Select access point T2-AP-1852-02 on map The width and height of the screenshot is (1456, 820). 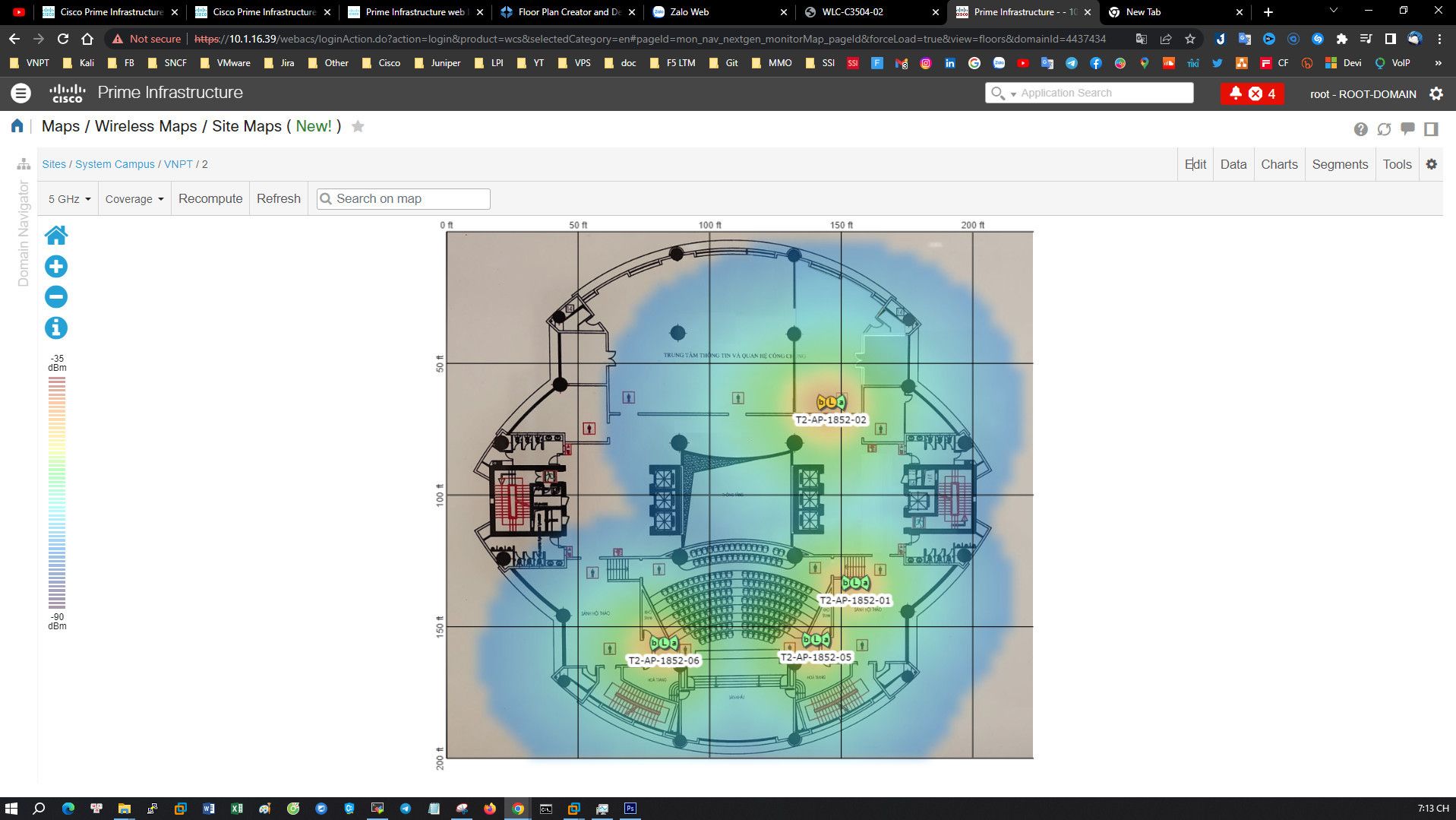point(830,402)
